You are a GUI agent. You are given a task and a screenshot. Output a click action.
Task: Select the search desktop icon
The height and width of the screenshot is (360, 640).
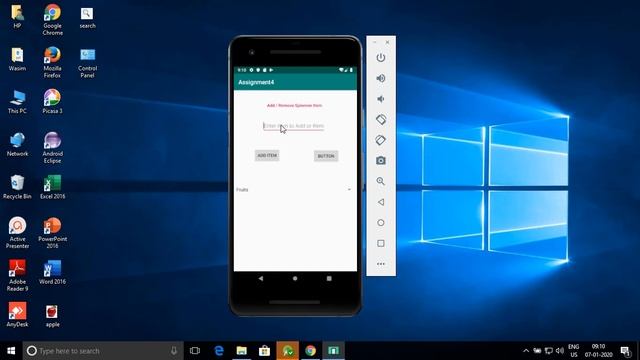point(87,18)
